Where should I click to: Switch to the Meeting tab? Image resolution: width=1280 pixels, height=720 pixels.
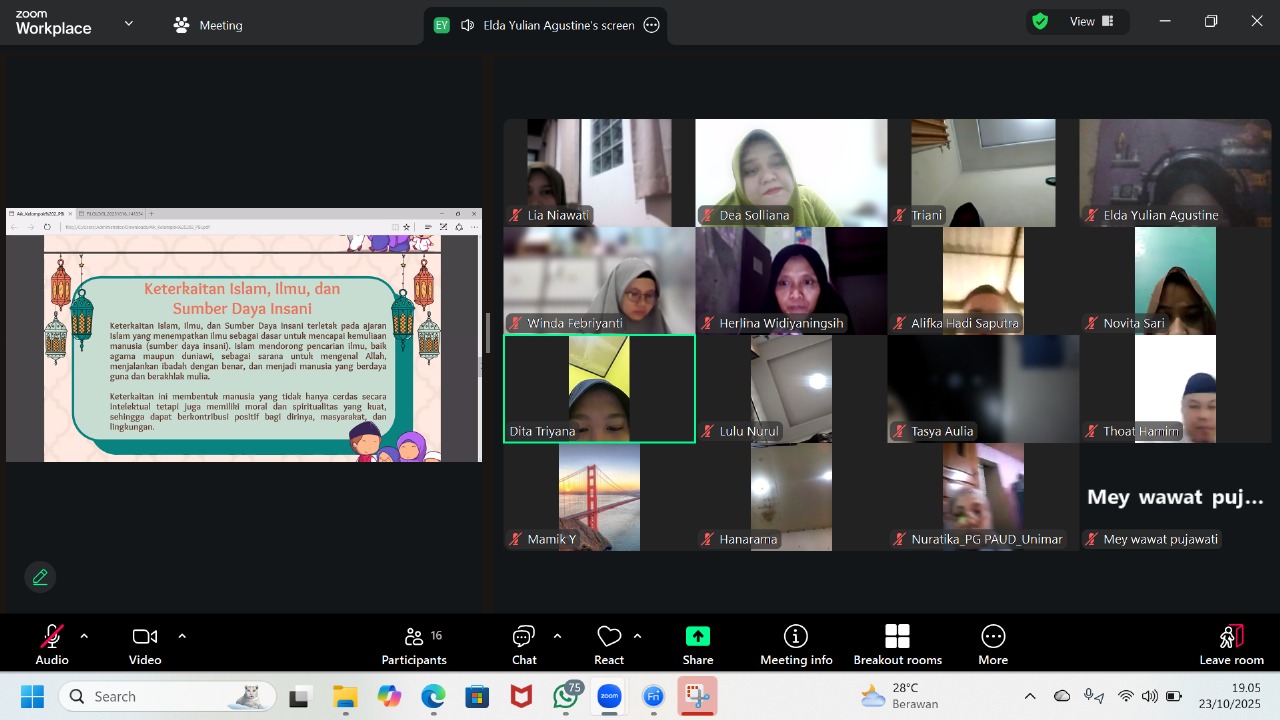(208, 25)
